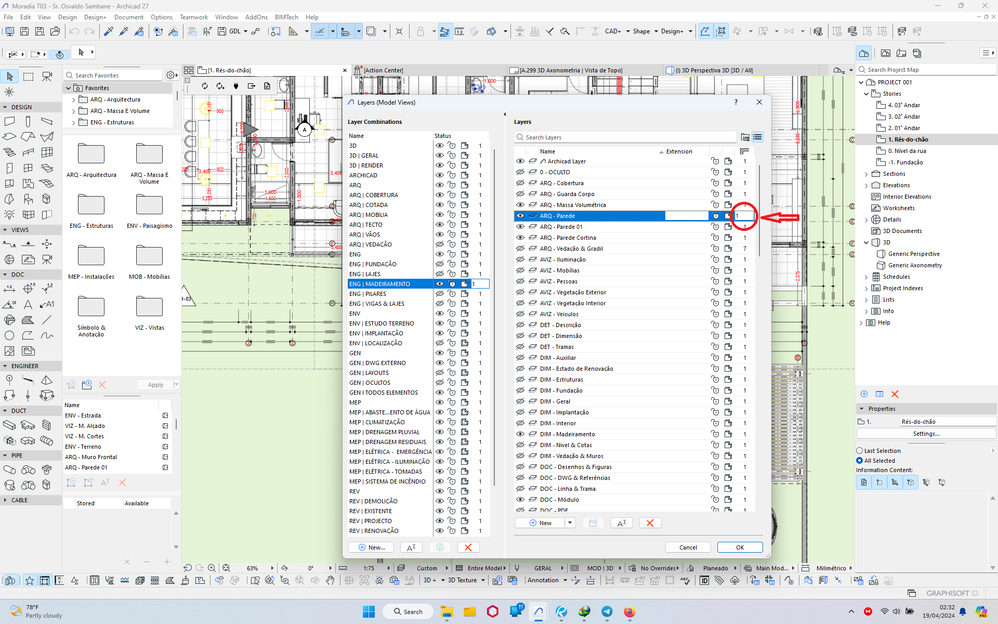Collapse the DESIGN toolbox section
The width and height of the screenshot is (998, 624).
click(x=6, y=108)
